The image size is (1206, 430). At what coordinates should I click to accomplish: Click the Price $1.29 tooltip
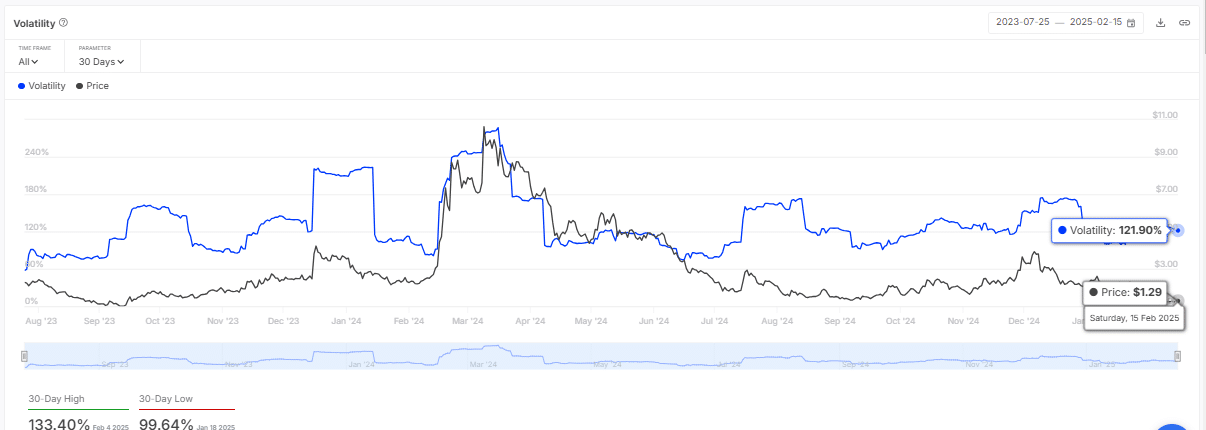point(1124,292)
